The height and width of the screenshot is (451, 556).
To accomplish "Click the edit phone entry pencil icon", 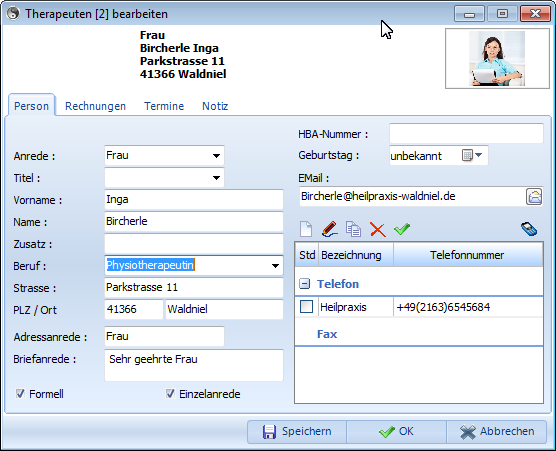I will tap(329, 229).
